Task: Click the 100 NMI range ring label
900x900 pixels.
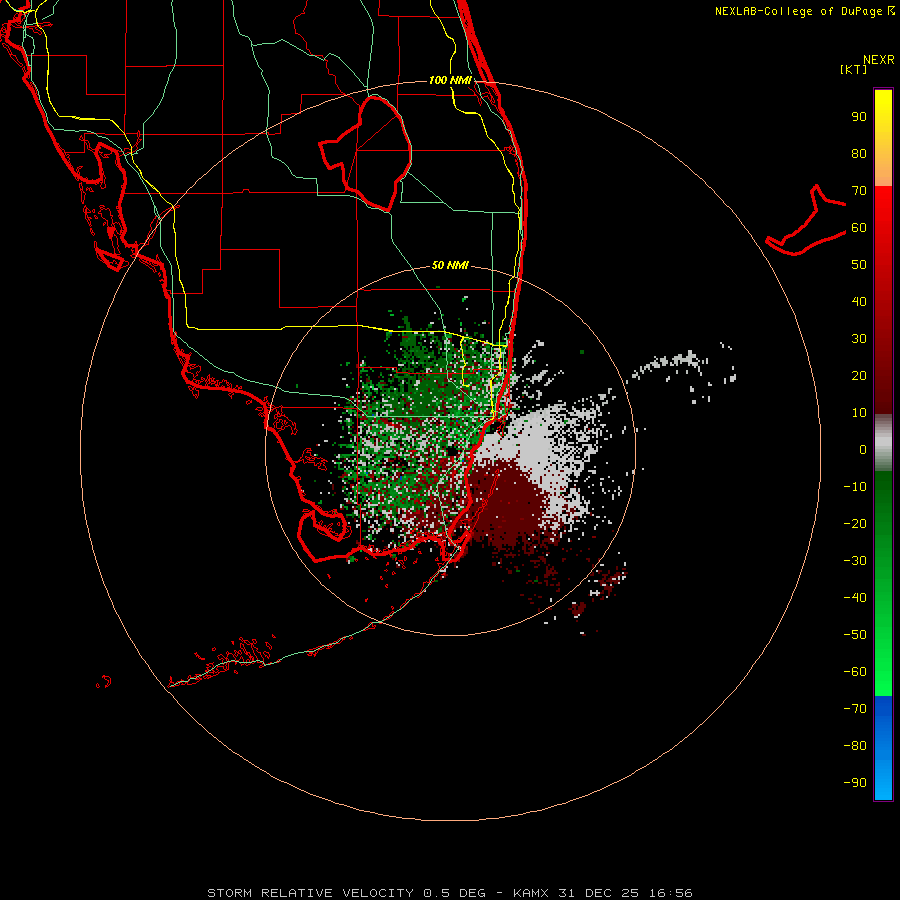Action: point(450,80)
